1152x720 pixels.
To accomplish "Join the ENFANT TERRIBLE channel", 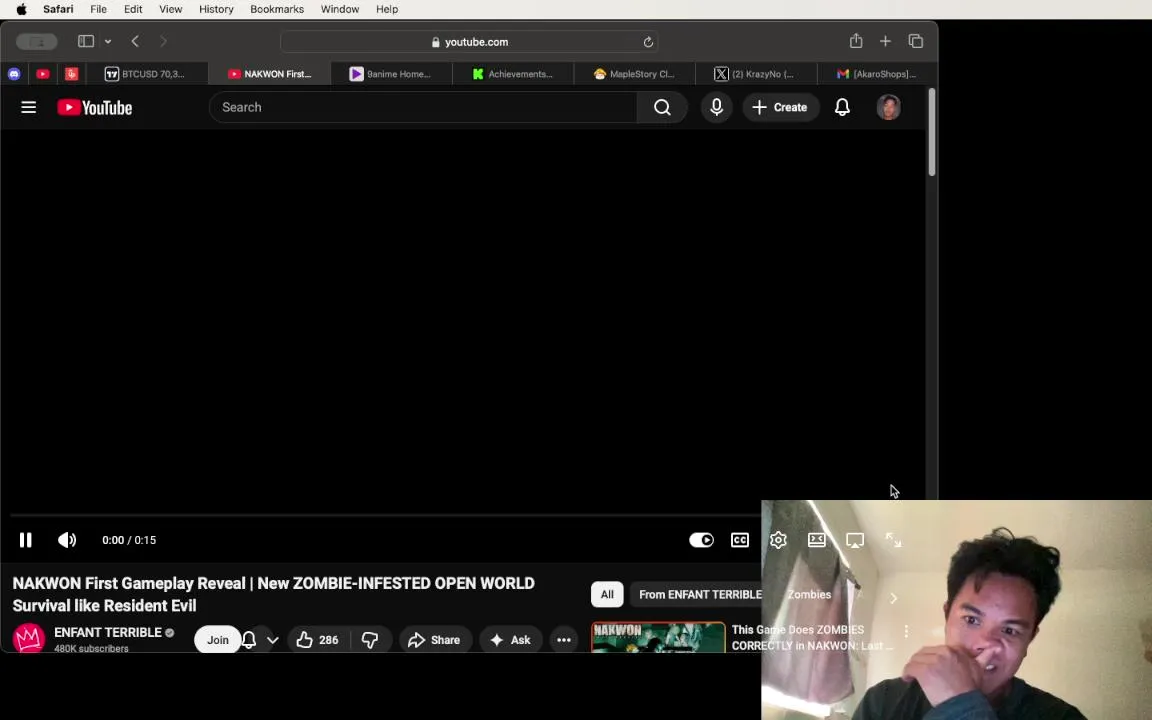I will click(x=217, y=640).
